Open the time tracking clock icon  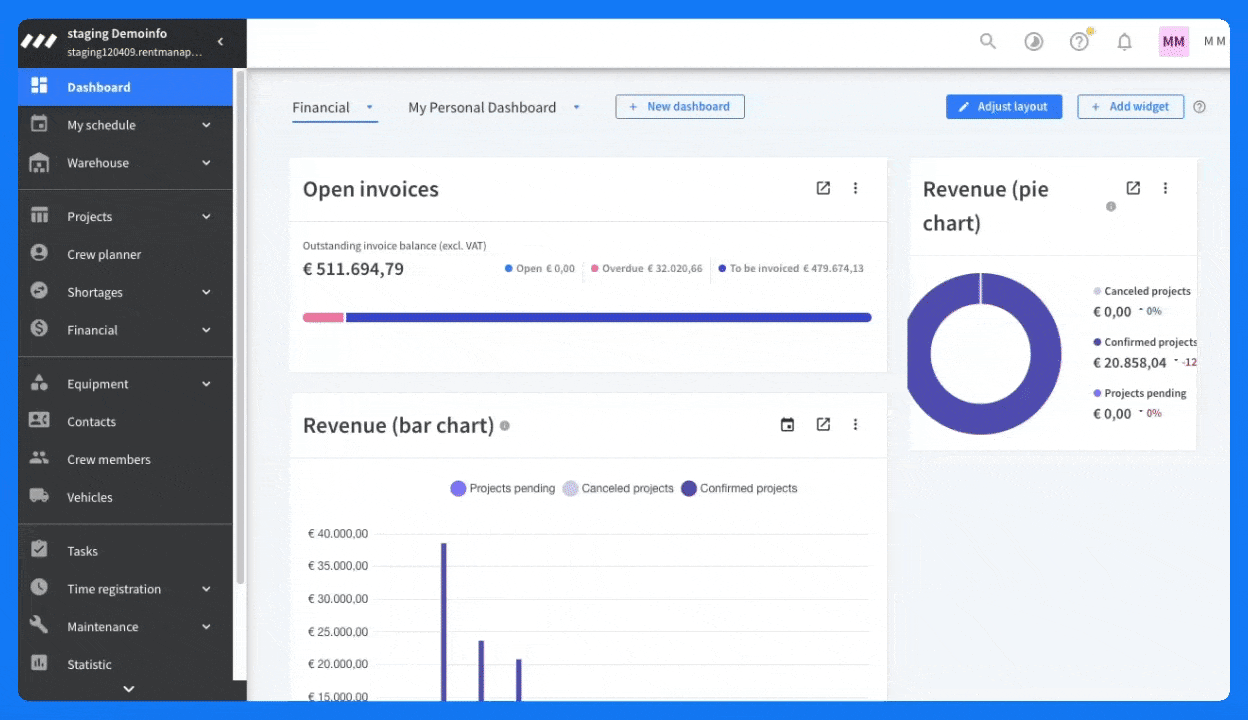pos(1034,42)
